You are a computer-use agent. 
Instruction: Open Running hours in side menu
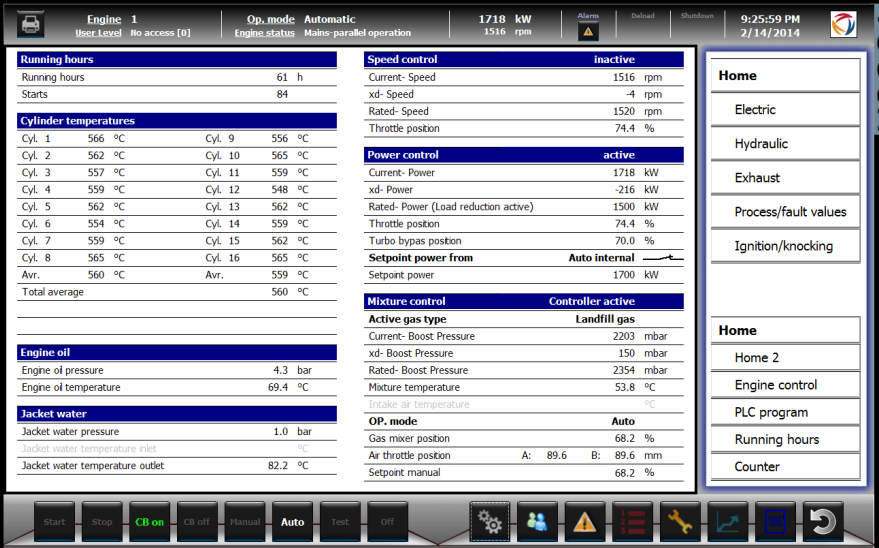[x=785, y=440]
